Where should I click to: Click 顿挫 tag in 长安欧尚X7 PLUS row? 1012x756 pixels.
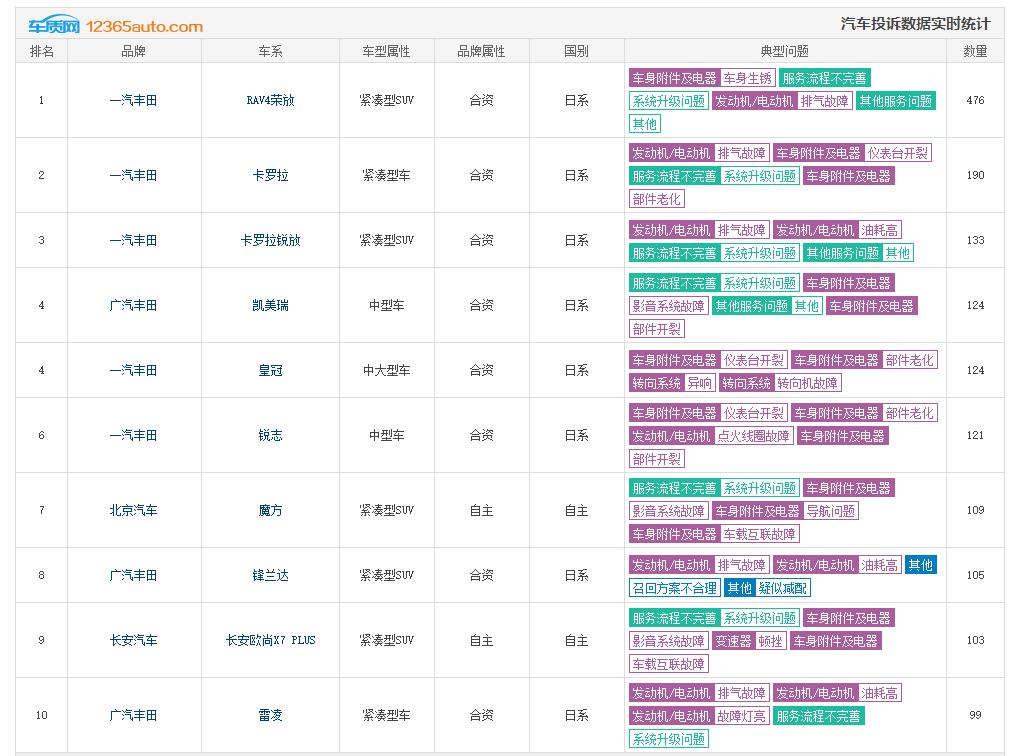tap(771, 641)
